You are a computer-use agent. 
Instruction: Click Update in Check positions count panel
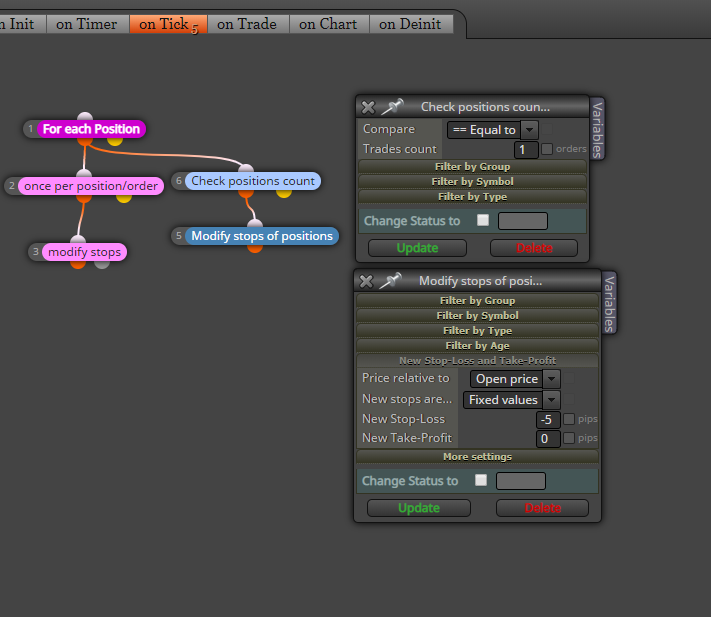(x=417, y=248)
